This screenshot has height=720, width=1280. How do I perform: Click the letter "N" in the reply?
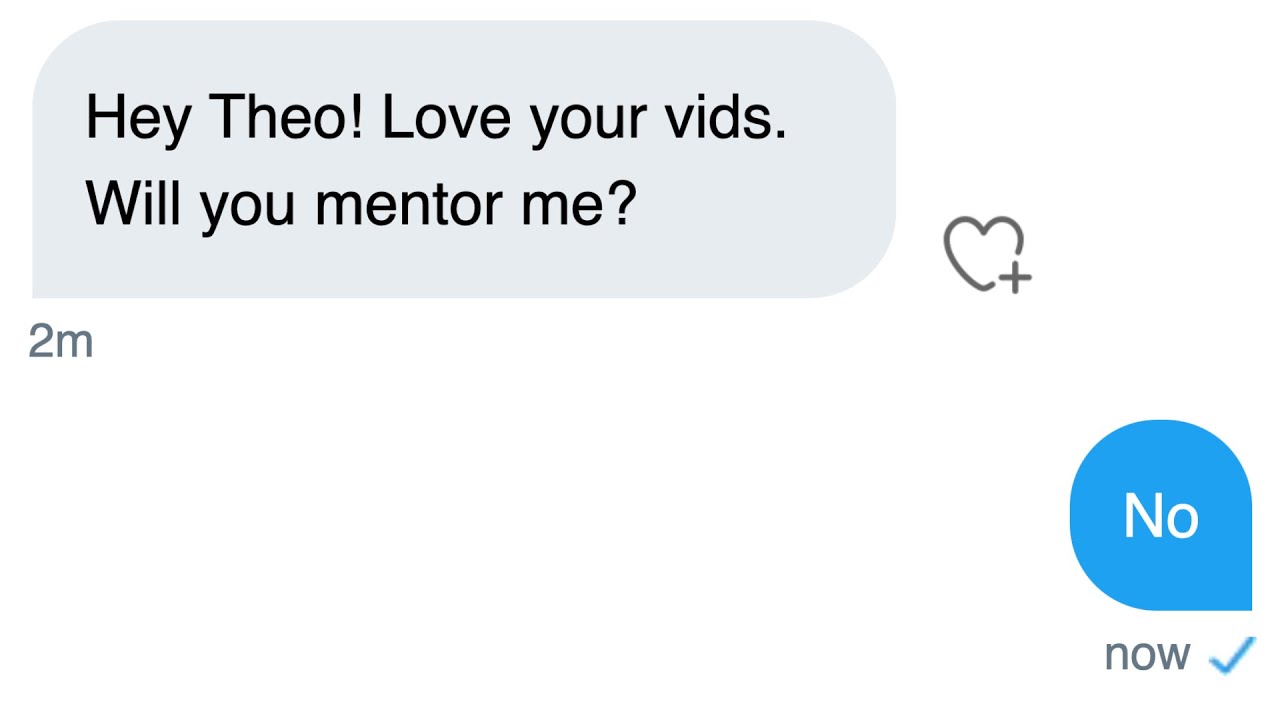[x=1142, y=516]
